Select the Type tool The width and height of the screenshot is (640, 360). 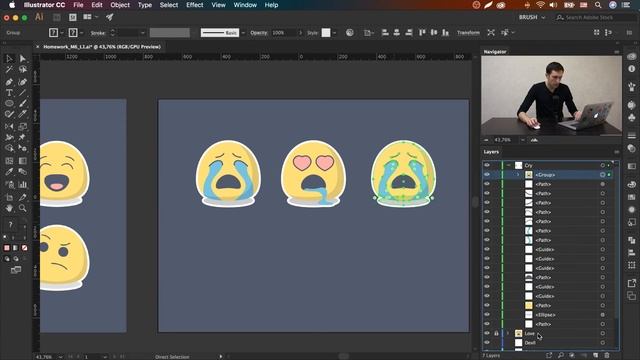tap(9, 93)
